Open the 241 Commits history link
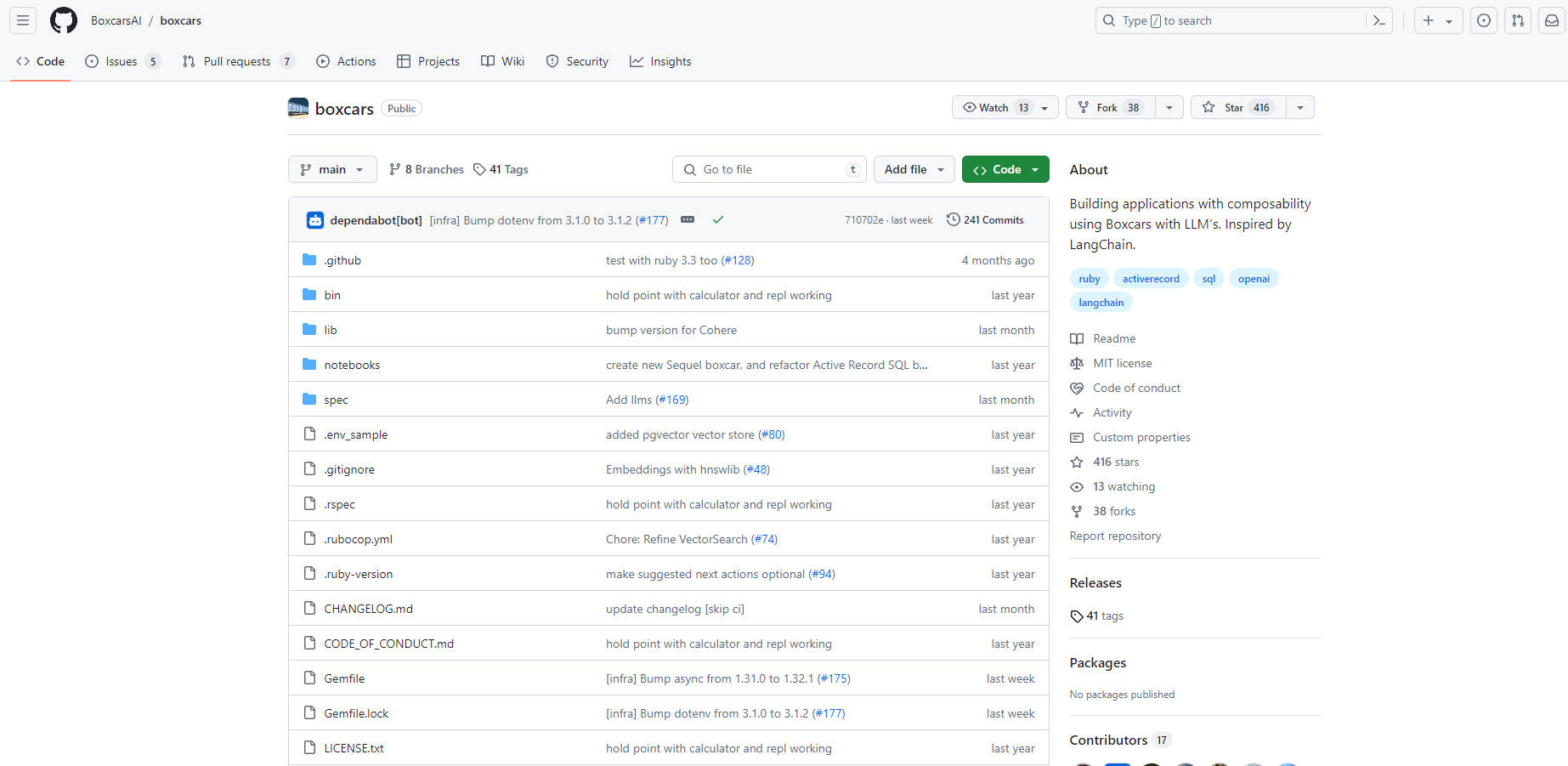The image size is (1568, 766). tap(985, 219)
